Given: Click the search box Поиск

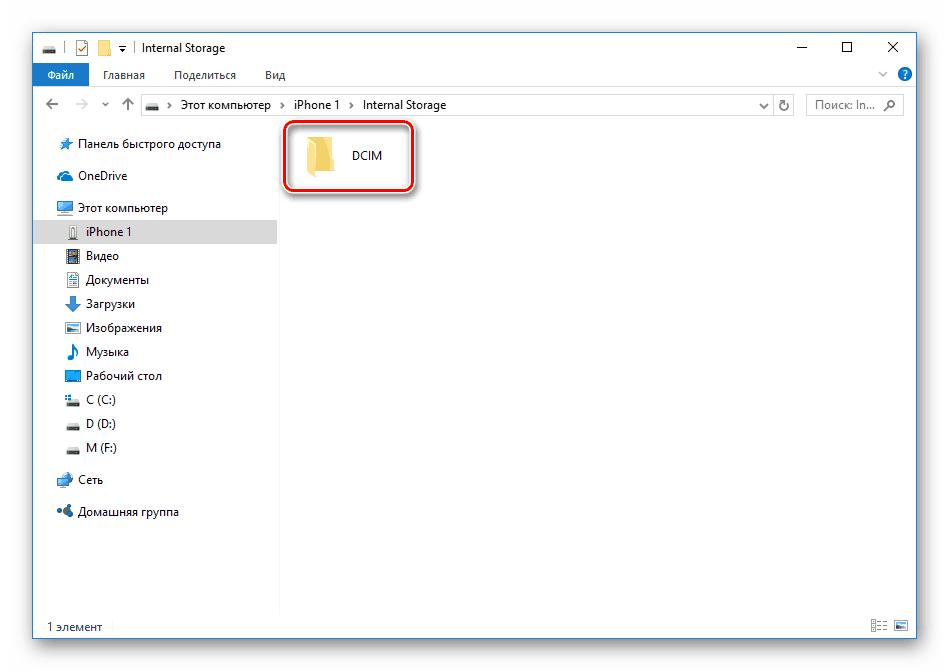Looking at the screenshot, I should click(x=855, y=105).
